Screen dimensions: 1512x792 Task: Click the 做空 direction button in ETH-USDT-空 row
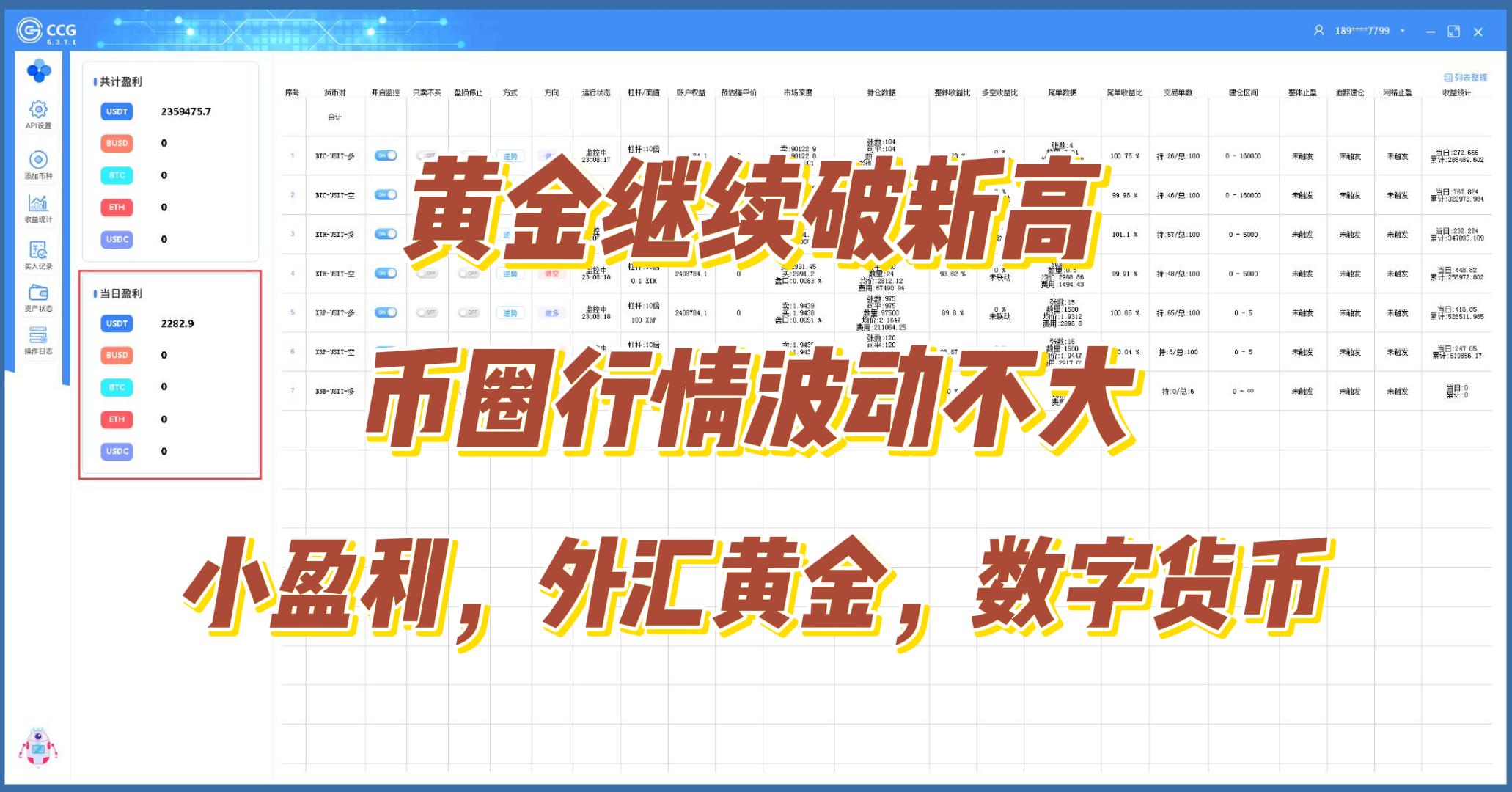click(551, 273)
